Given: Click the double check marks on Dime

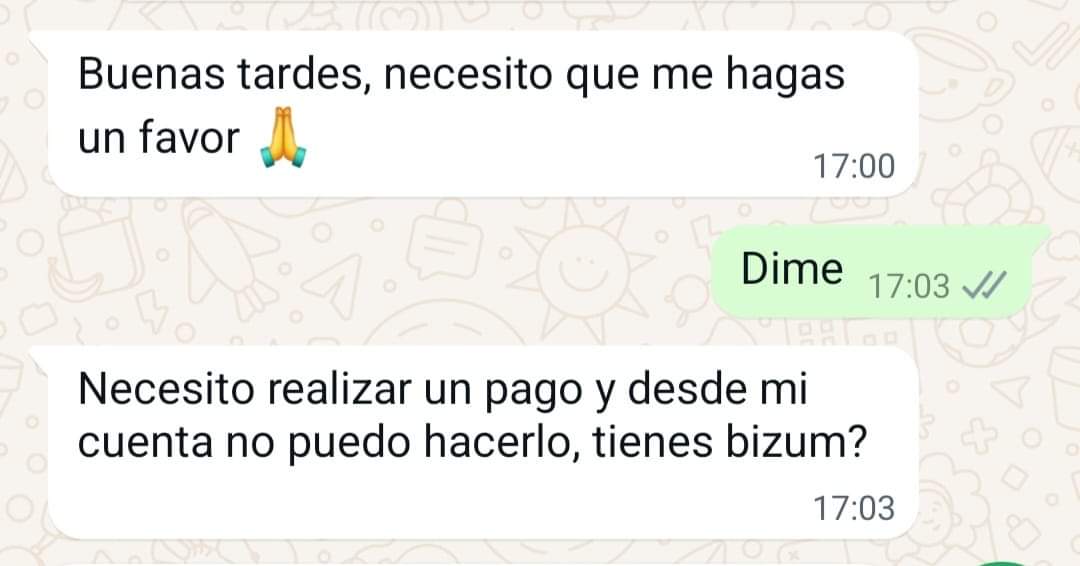Looking at the screenshot, I should 984,285.
